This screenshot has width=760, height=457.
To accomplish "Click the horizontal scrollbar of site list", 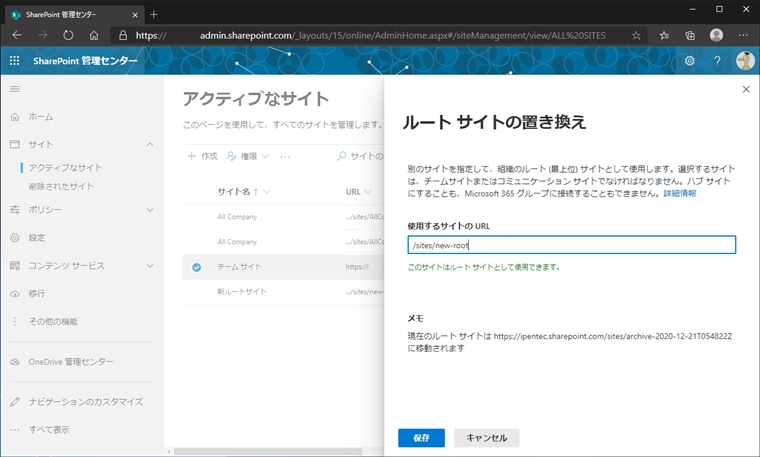I will 268,451.
